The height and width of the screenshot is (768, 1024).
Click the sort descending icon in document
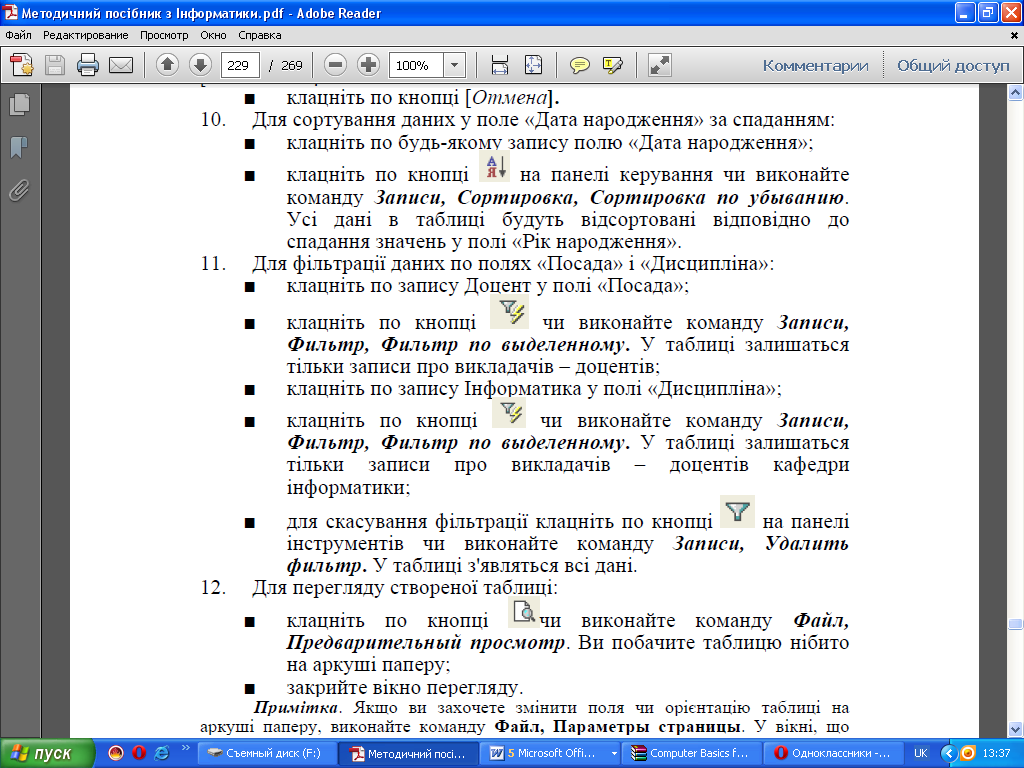494,166
